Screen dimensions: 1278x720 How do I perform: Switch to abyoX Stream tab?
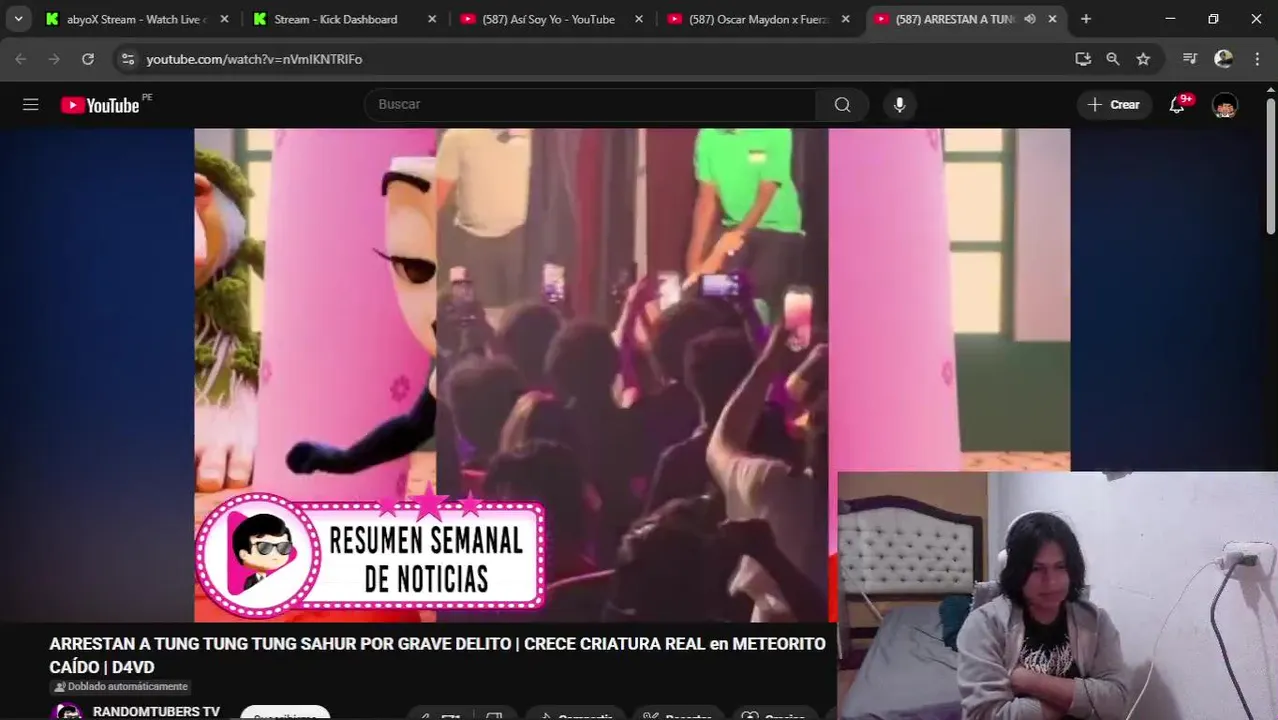click(138, 19)
